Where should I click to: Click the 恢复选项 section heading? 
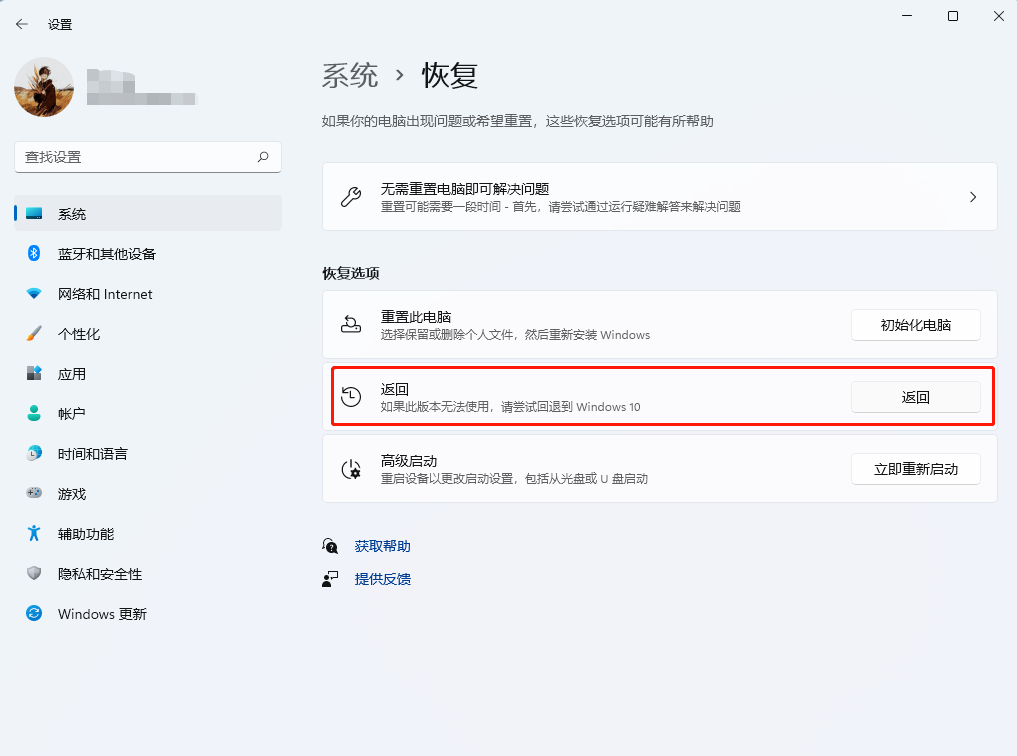(x=351, y=273)
